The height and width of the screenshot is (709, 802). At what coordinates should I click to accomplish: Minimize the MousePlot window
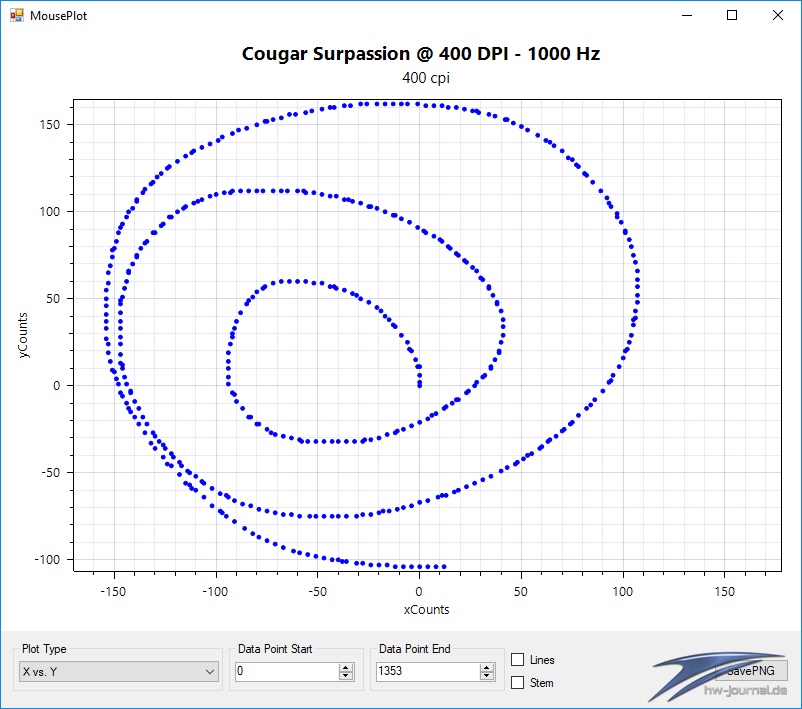(687, 15)
